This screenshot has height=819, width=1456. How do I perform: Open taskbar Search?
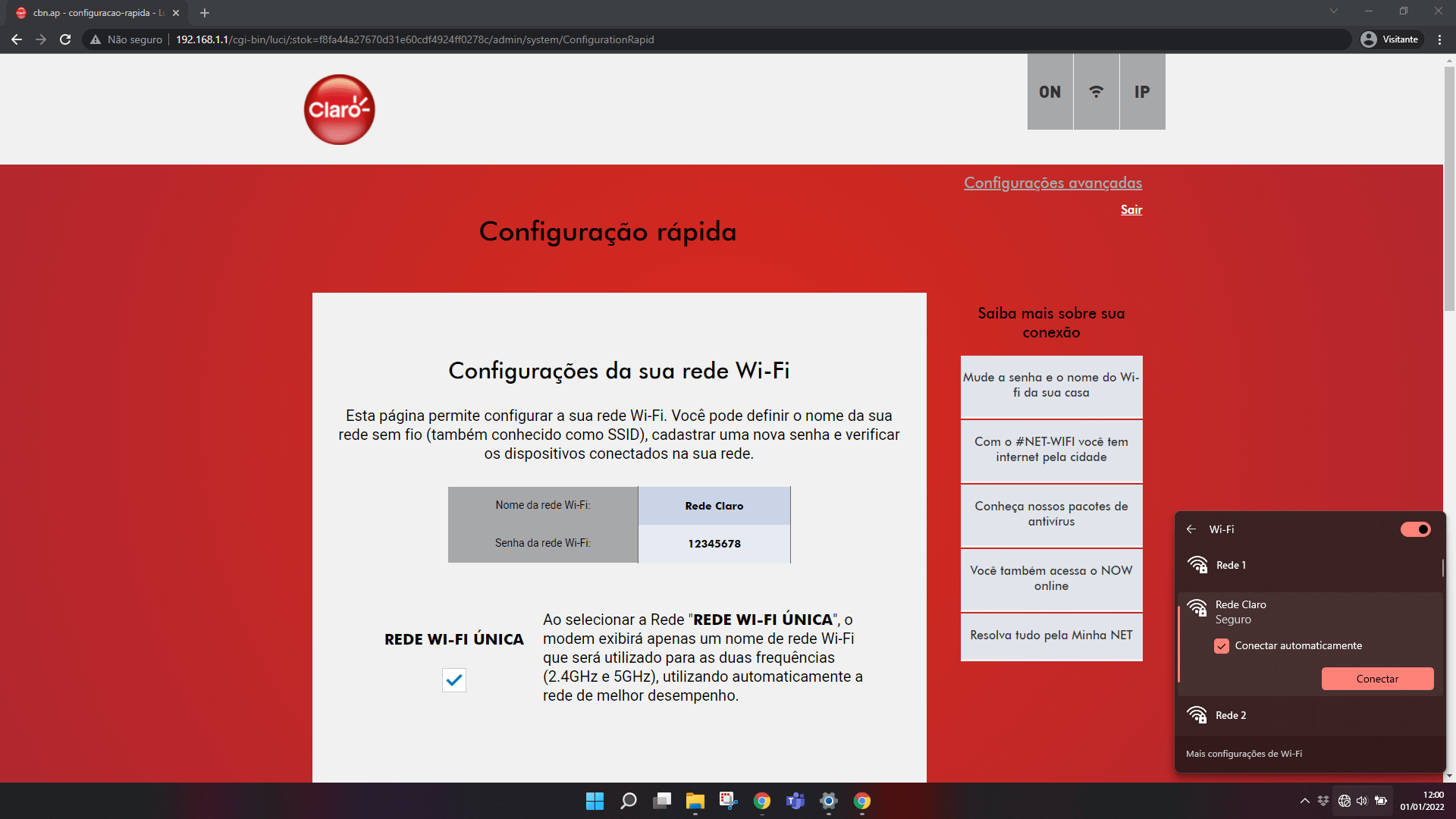click(629, 801)
